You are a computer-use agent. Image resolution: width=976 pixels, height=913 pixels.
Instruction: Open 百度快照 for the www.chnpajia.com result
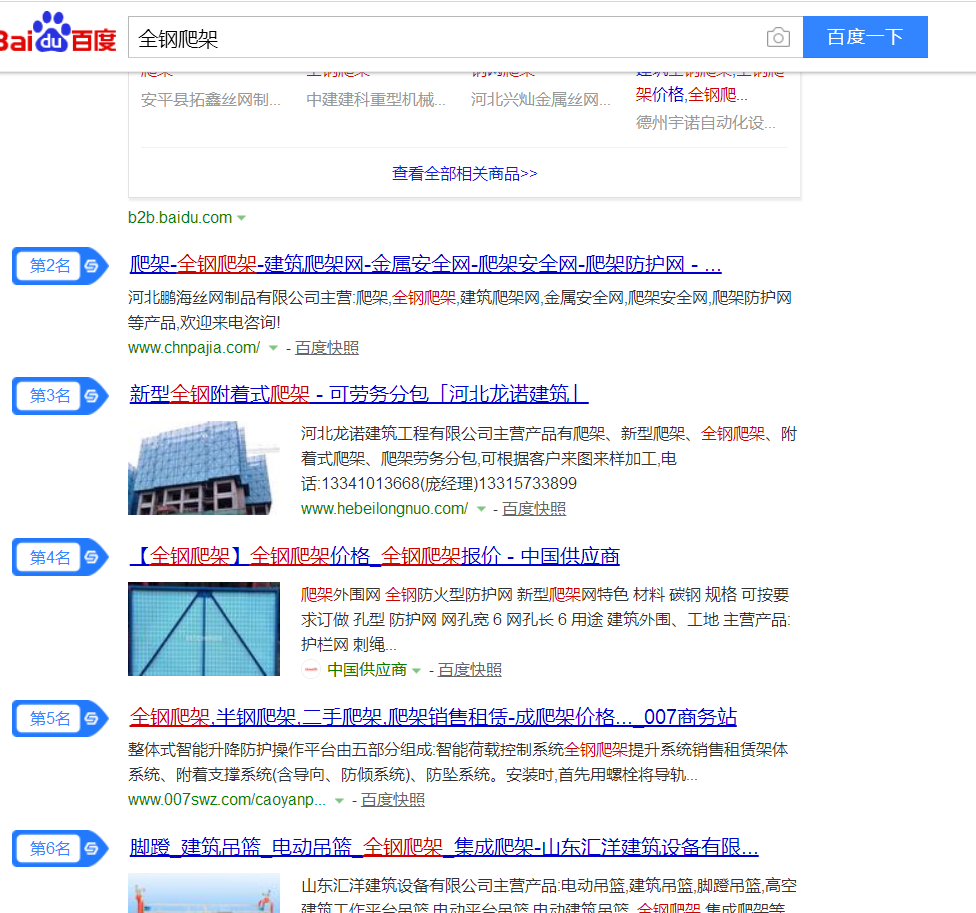point(327,348)
